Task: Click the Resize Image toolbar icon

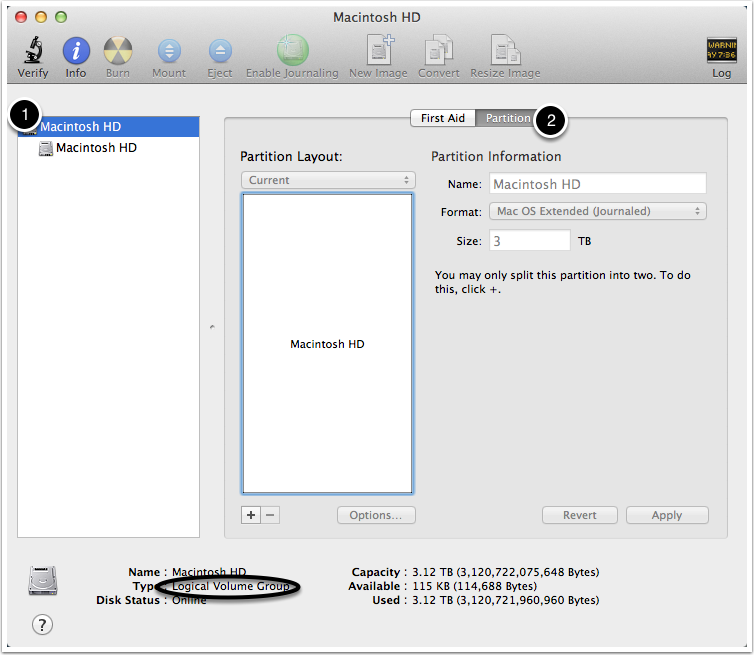Action: tap(505, 49)
